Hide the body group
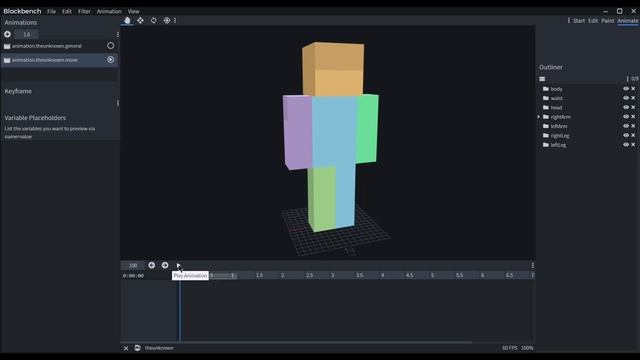Viewport: 640px width, 360px height. point(626,89)
